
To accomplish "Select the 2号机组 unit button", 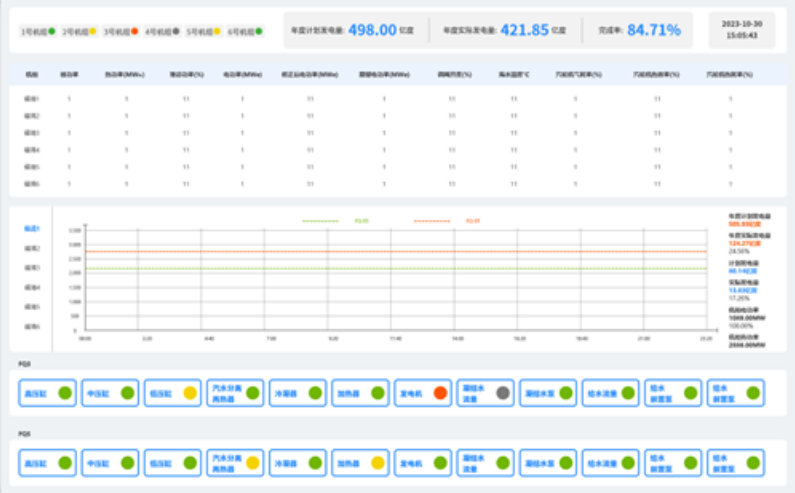I will pos(79,31).
